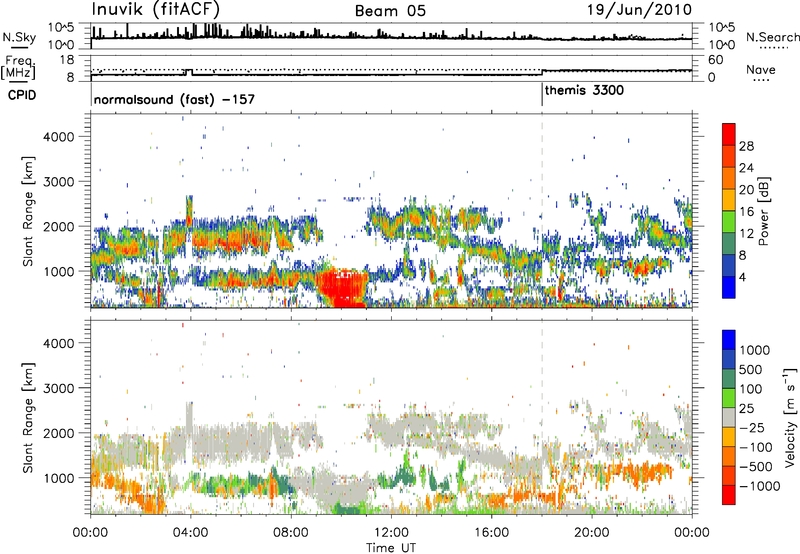Click the '-1000' tick on Velocity colorbar
Screen dimensions: 800x554
(759, 486)
